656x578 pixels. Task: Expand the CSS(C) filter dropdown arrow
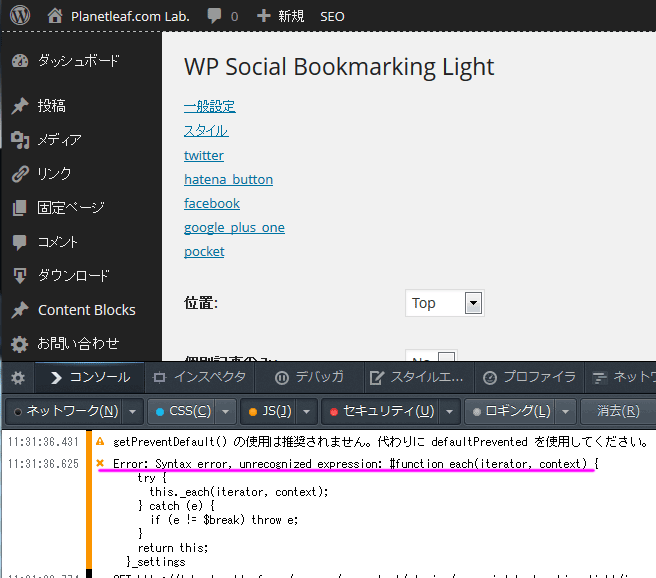(x=226, y=412)
